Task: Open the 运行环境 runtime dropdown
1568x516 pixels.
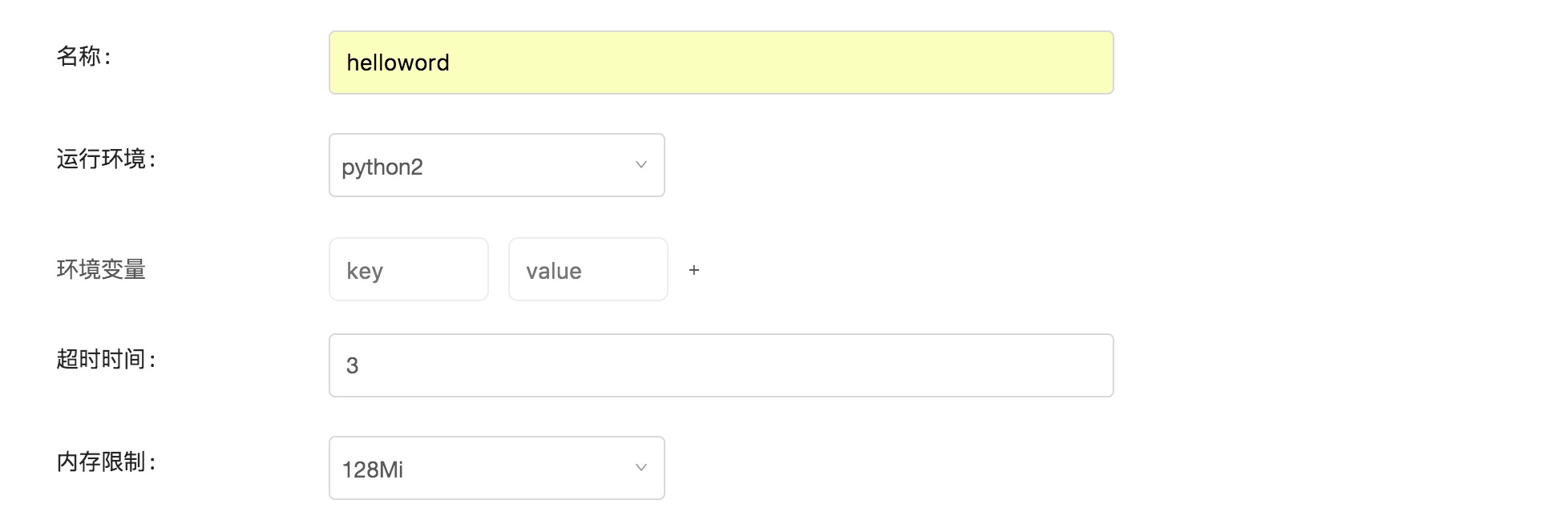Action: click(496, 165)
